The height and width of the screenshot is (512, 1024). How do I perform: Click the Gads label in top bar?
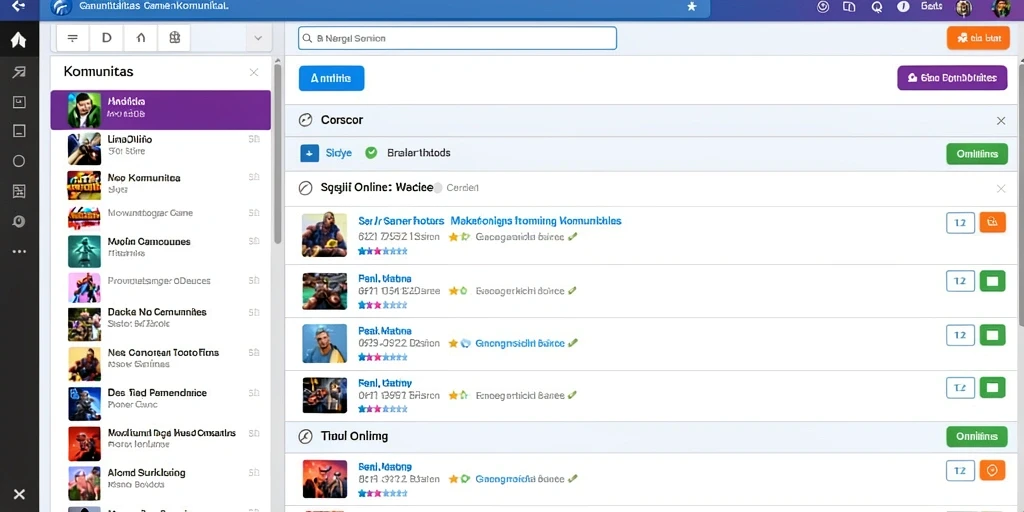[x=932, y=6]
